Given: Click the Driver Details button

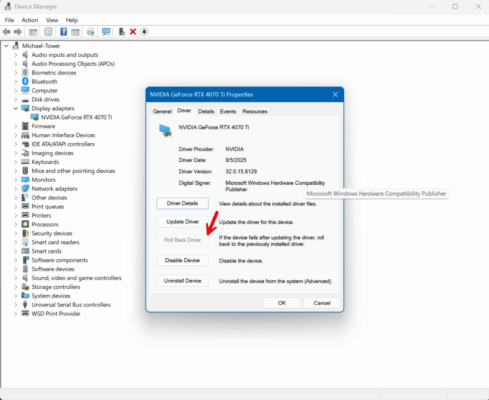Looking at the screenshot, I should (183, 203).
